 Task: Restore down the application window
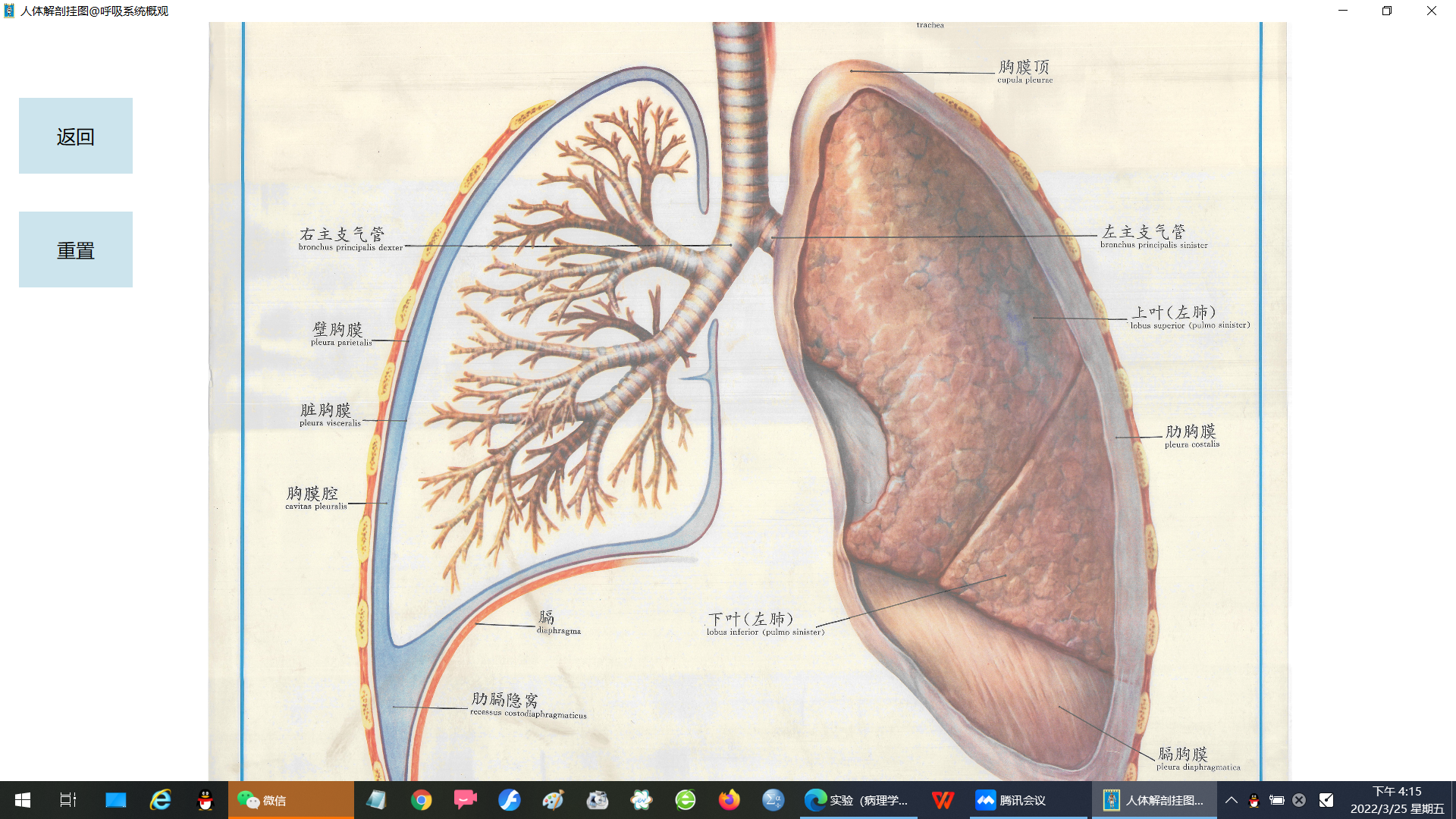(1386, 11)
